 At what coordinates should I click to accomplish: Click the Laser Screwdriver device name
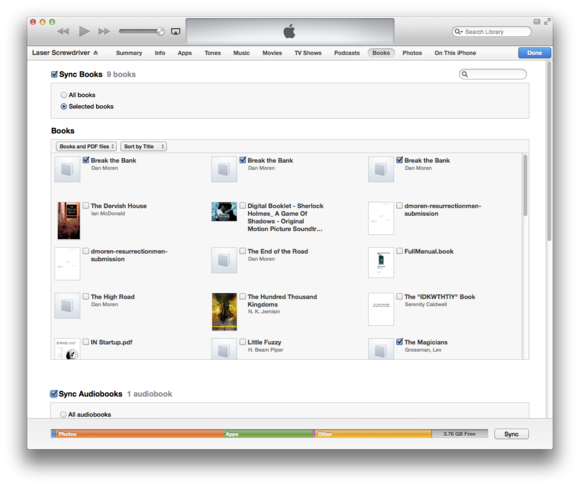[61, 53]
